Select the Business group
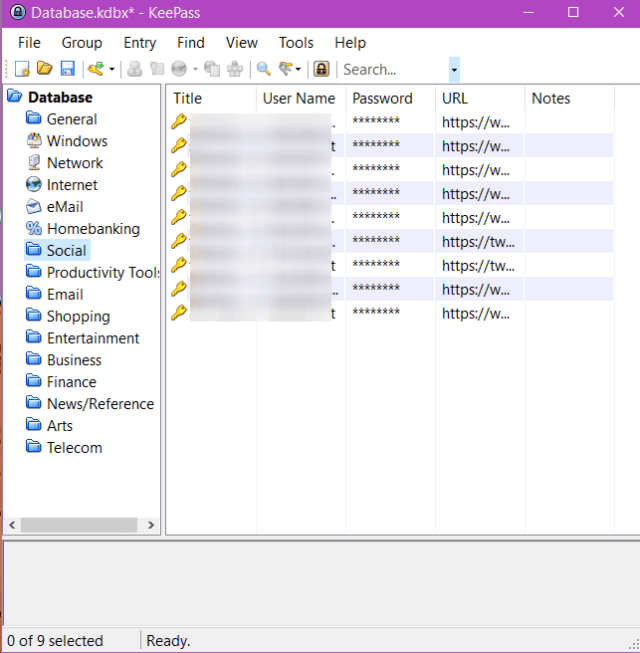Image resolution: width=640 pixels, height=653 pixels. 74,360
